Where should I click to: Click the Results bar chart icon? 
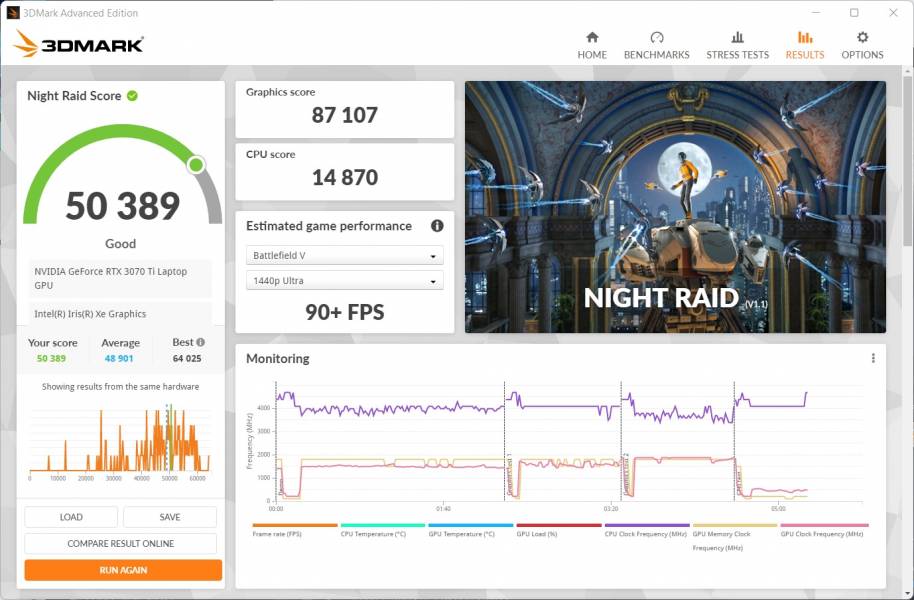click(805, 37)
